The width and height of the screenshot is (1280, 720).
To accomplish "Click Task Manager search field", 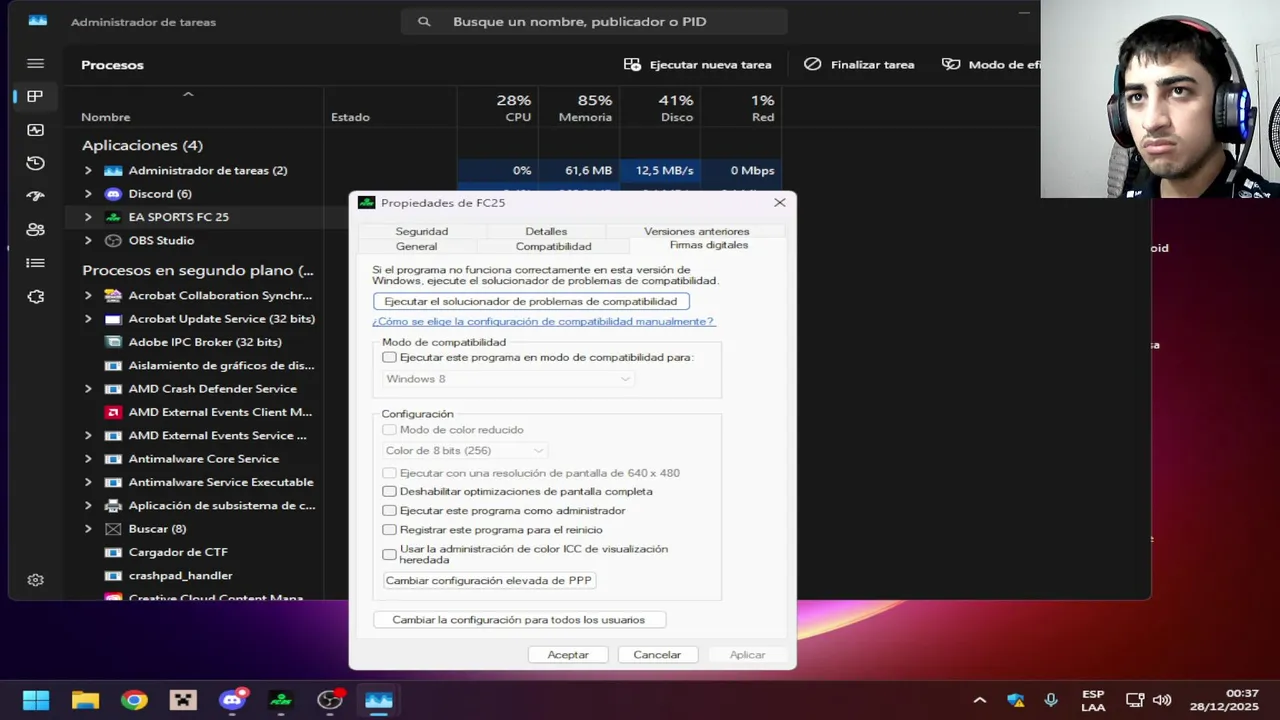I will 594,21.
